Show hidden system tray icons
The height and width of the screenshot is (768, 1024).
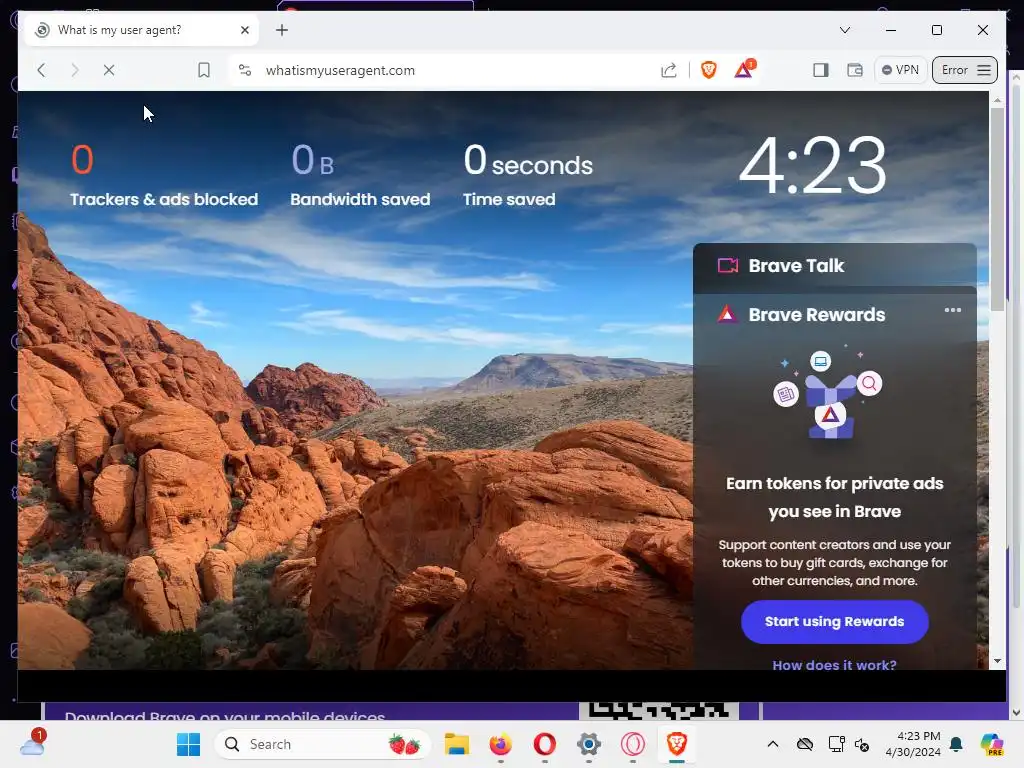pyautogui.click(x=773, y=744)
